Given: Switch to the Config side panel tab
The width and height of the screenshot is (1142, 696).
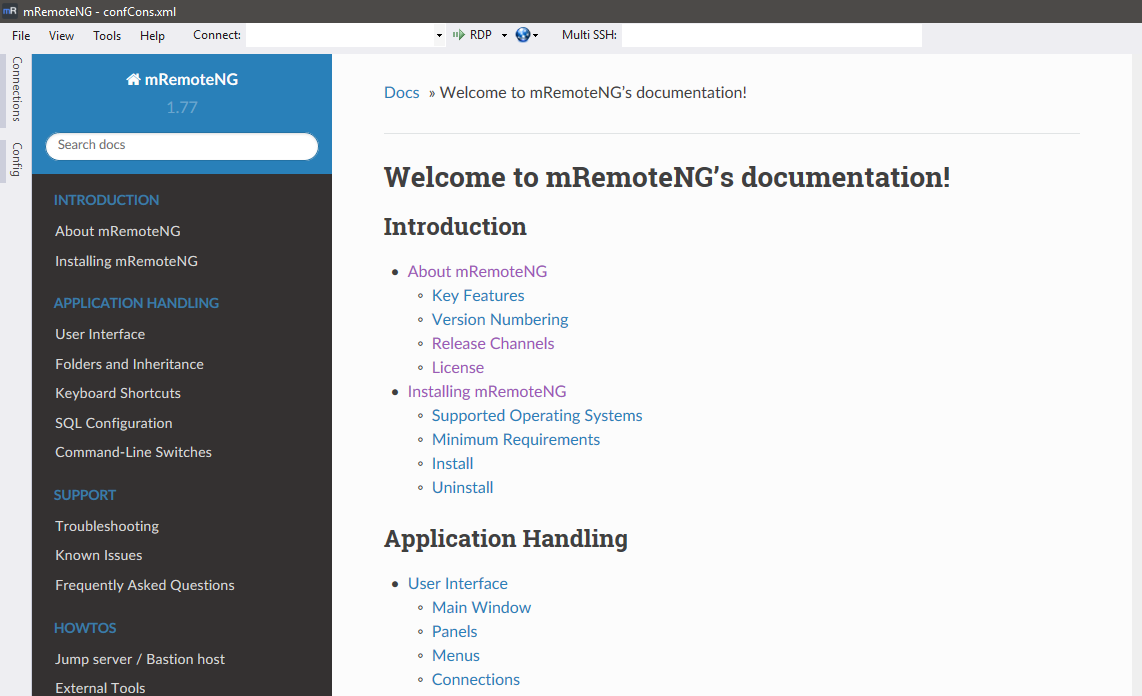Looking at the screenshot, I should (x=16, y=158).
